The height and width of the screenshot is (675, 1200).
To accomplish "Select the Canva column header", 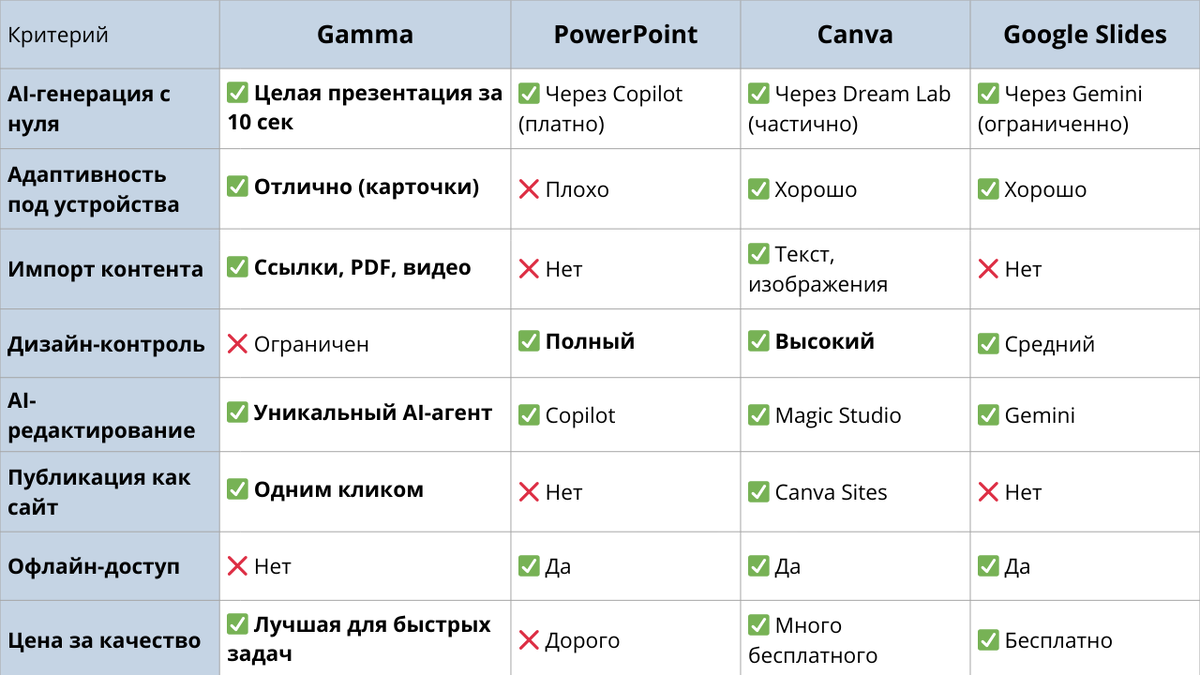I will click(x=855, y=34).
